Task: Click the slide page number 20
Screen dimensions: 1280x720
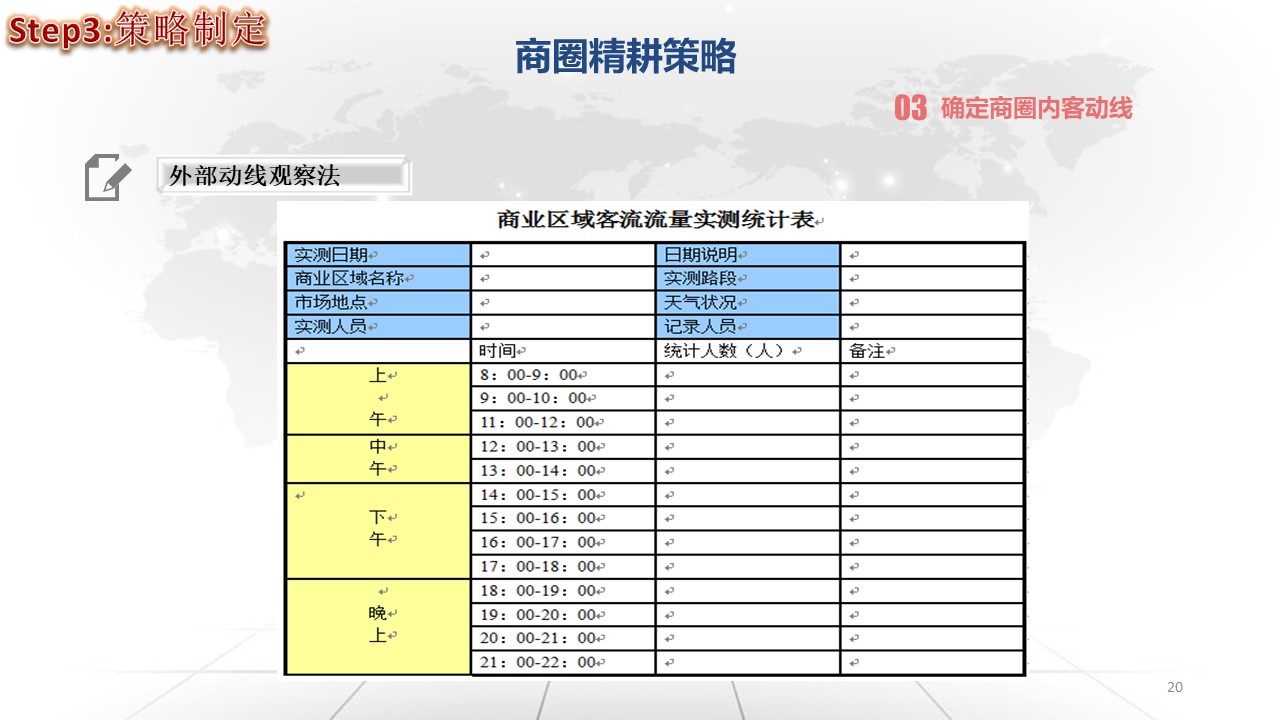Action: pyautogui.click(x=1174, y=687)
